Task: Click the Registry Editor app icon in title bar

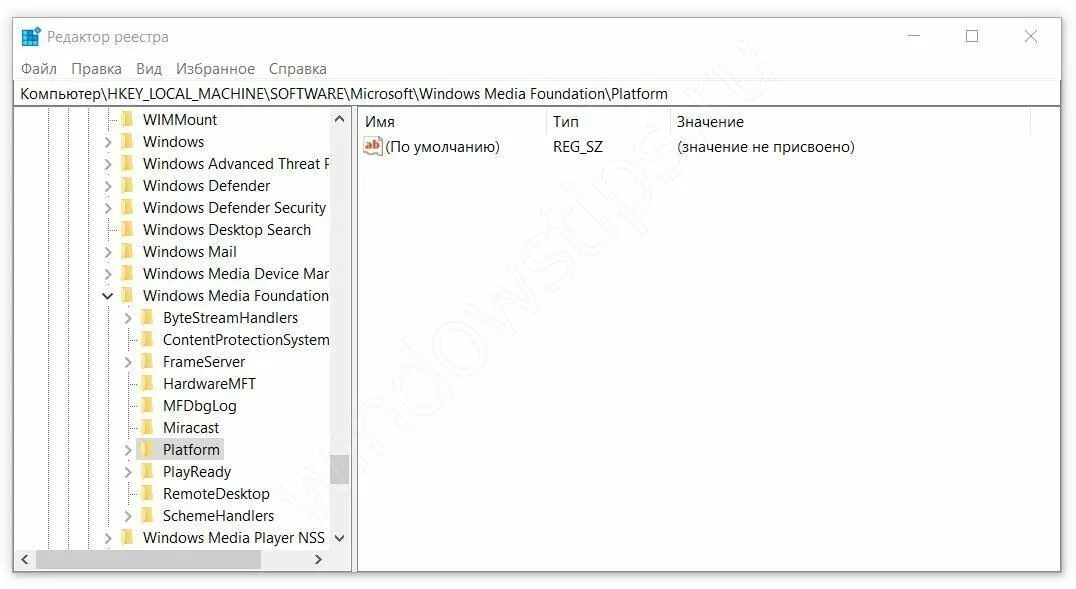Action: pos(31,36)
